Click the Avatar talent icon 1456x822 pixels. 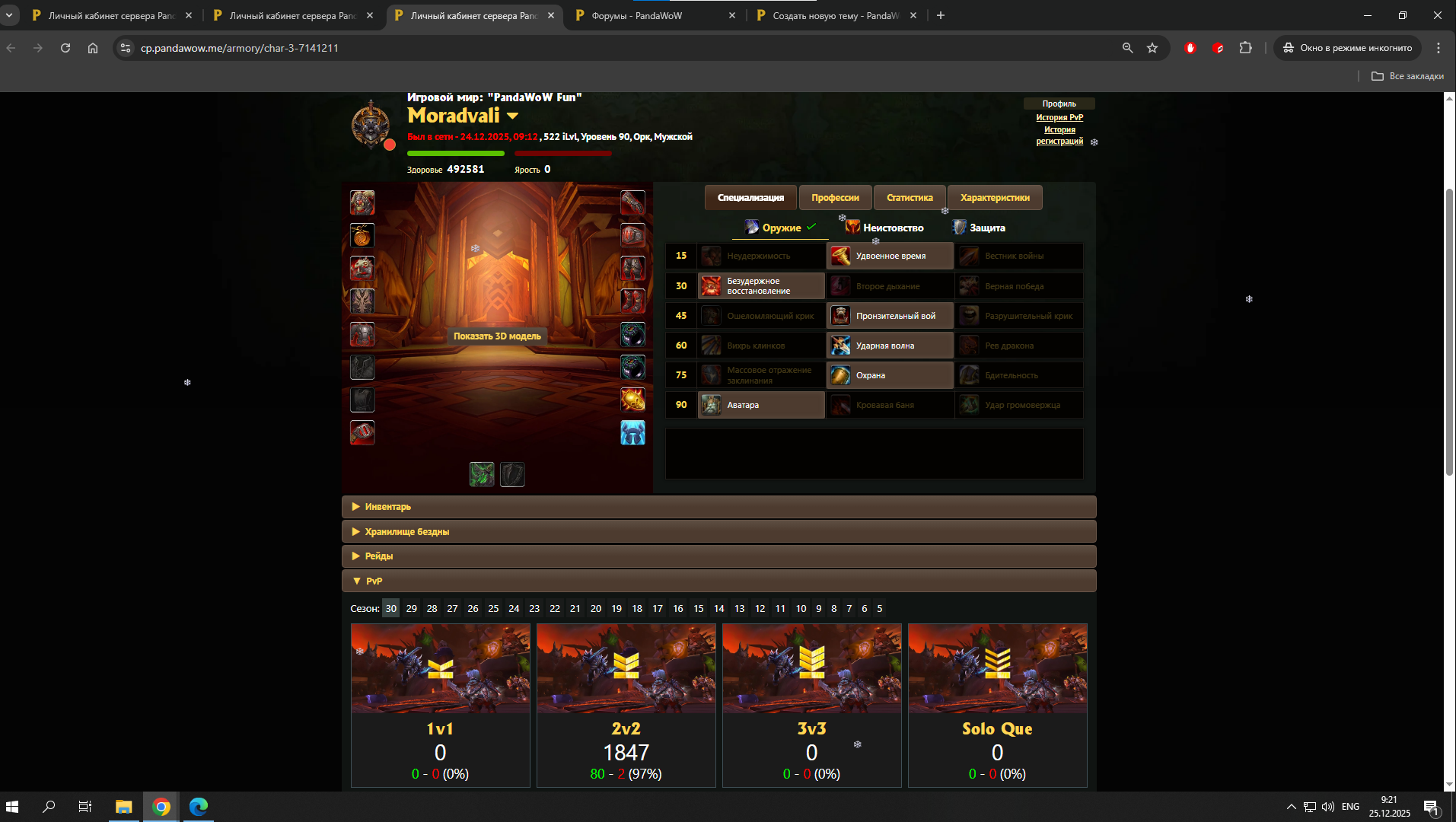click(x=711, y=405)
